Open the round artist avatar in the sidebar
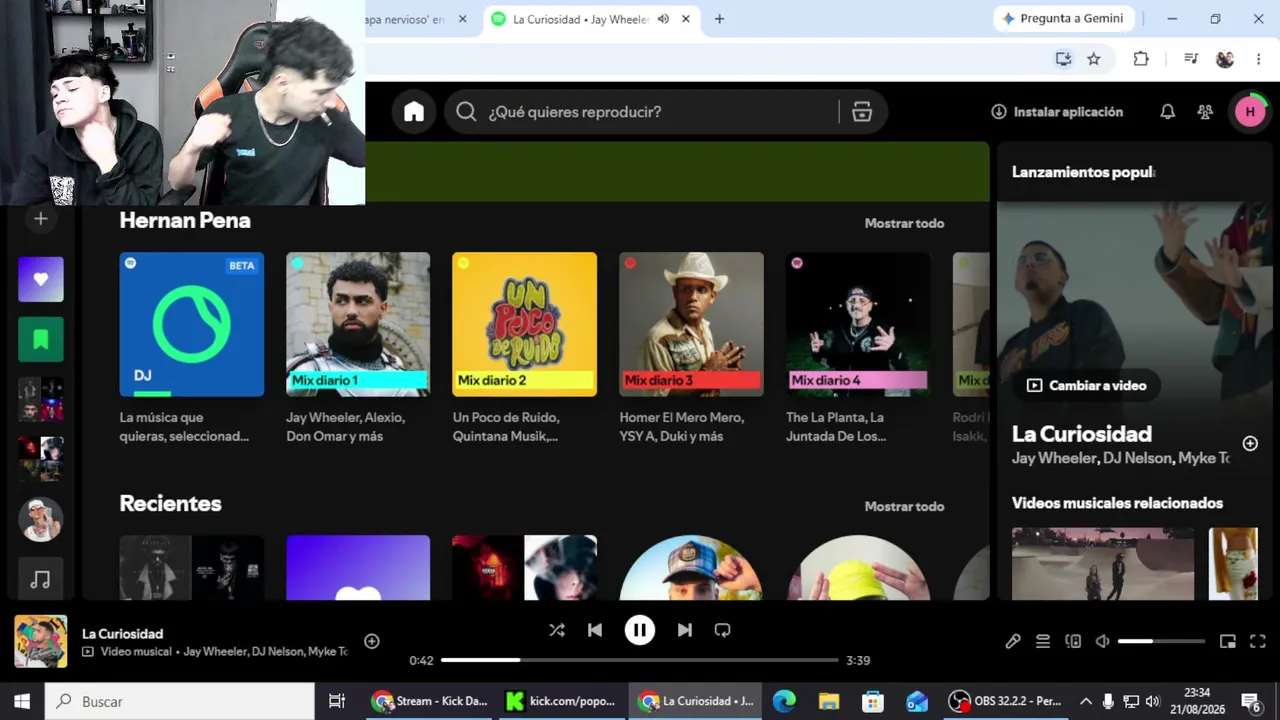Image resolution: width=1280 pixels, height=720 pixels. pos(41,519)
